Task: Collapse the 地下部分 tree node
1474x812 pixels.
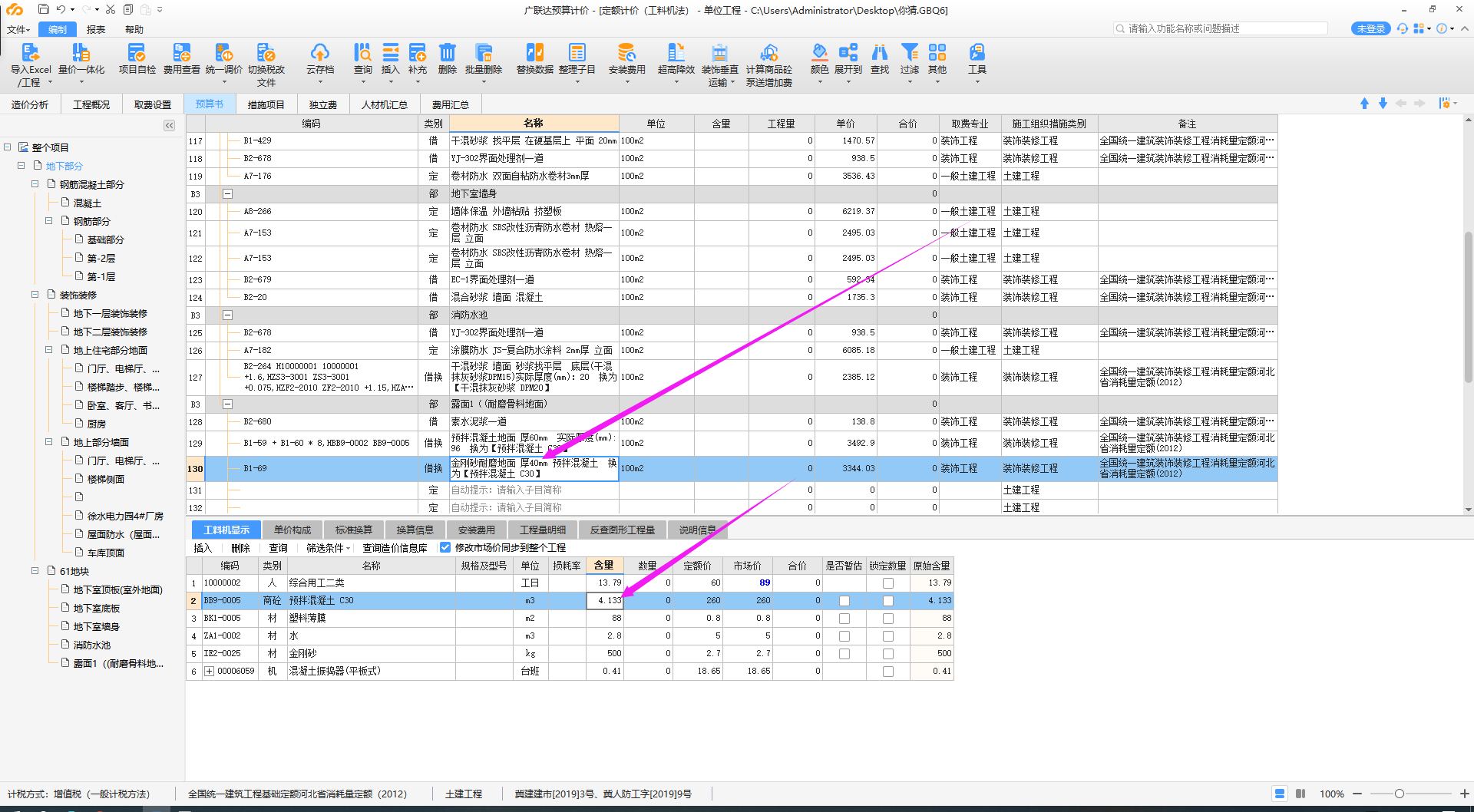Action: pyautogui.click(x=21, y=165)
